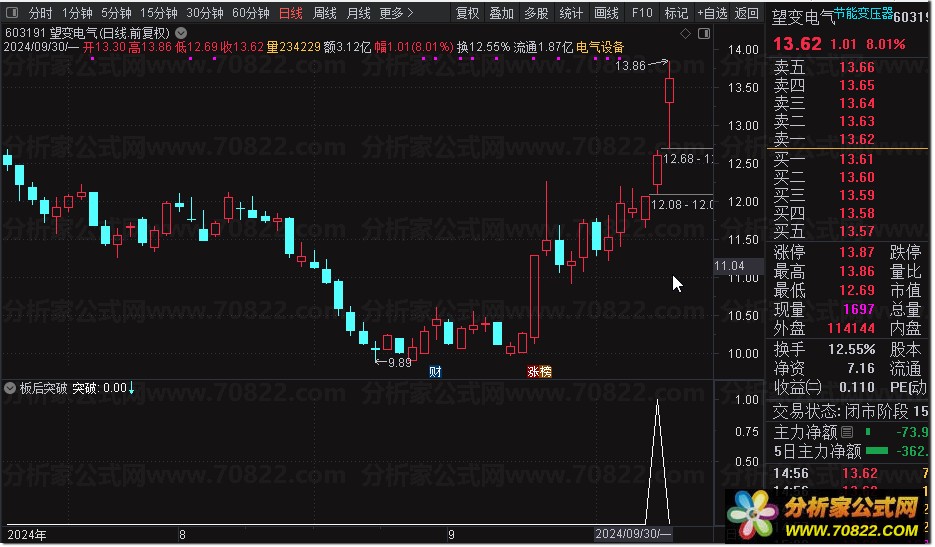Click the month 8 marker on time axis
This screenshot has height=547, width=935.
coord(182,534)
